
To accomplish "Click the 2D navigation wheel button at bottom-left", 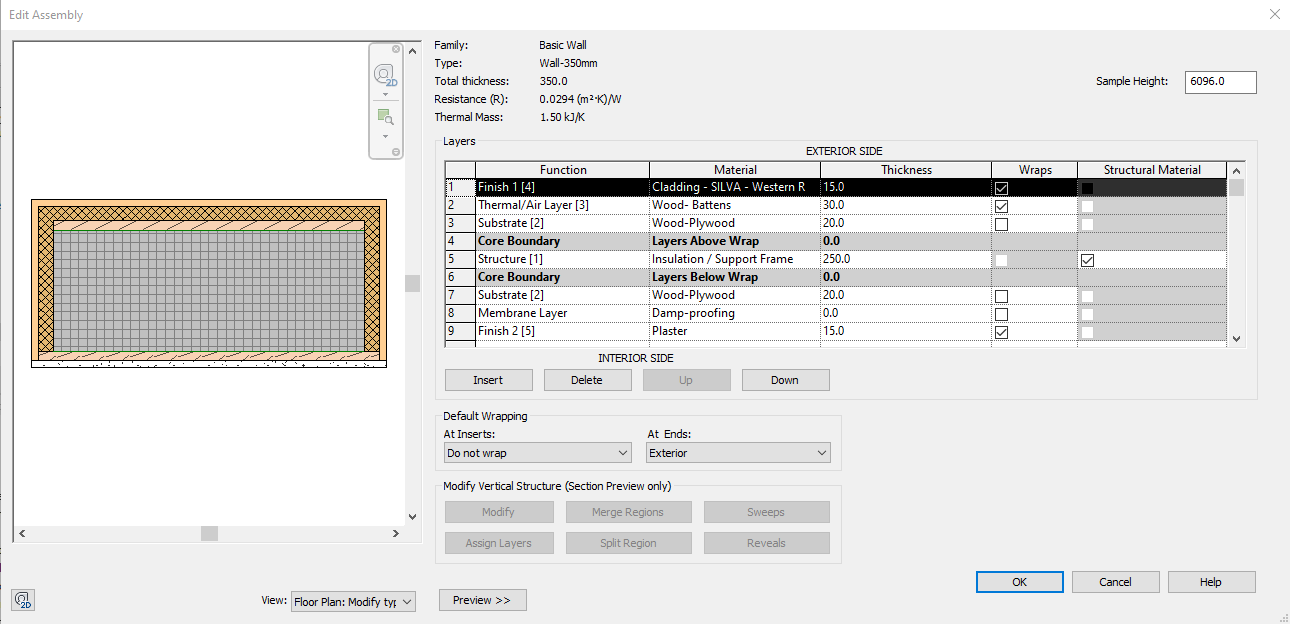I will pyautogui.click(x=23, y=600).
